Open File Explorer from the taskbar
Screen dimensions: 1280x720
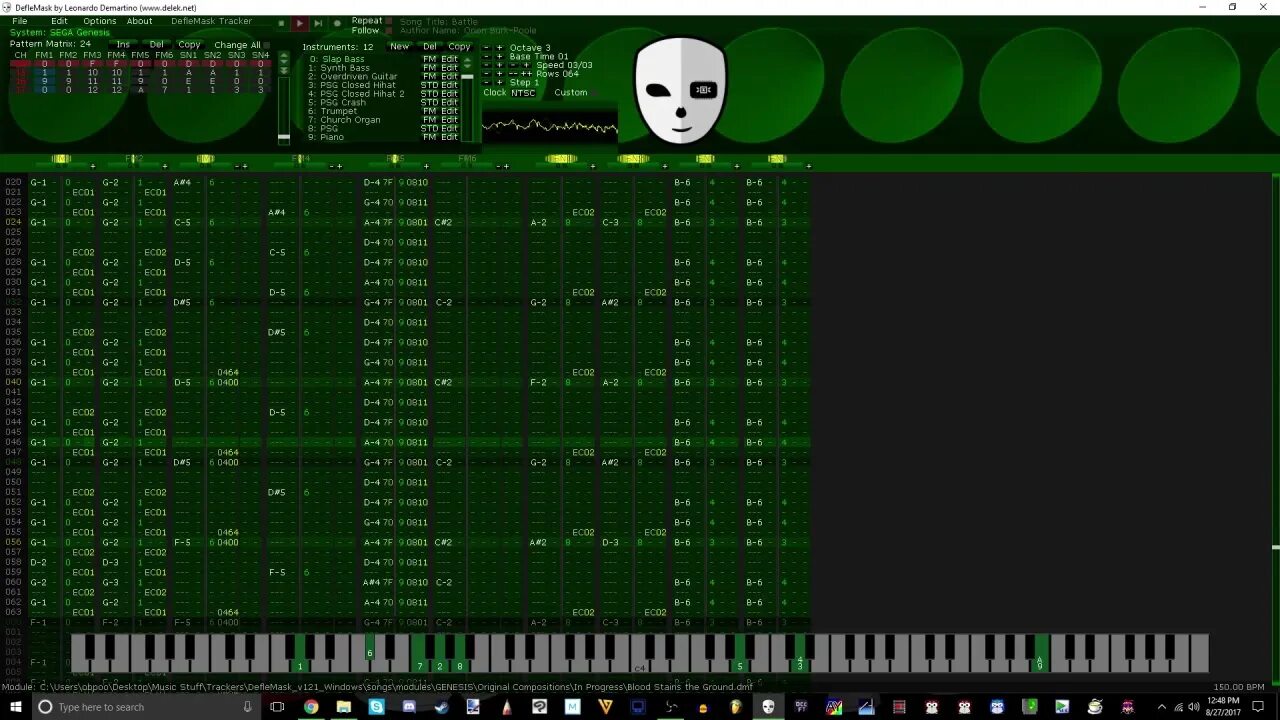coord(344,706)
